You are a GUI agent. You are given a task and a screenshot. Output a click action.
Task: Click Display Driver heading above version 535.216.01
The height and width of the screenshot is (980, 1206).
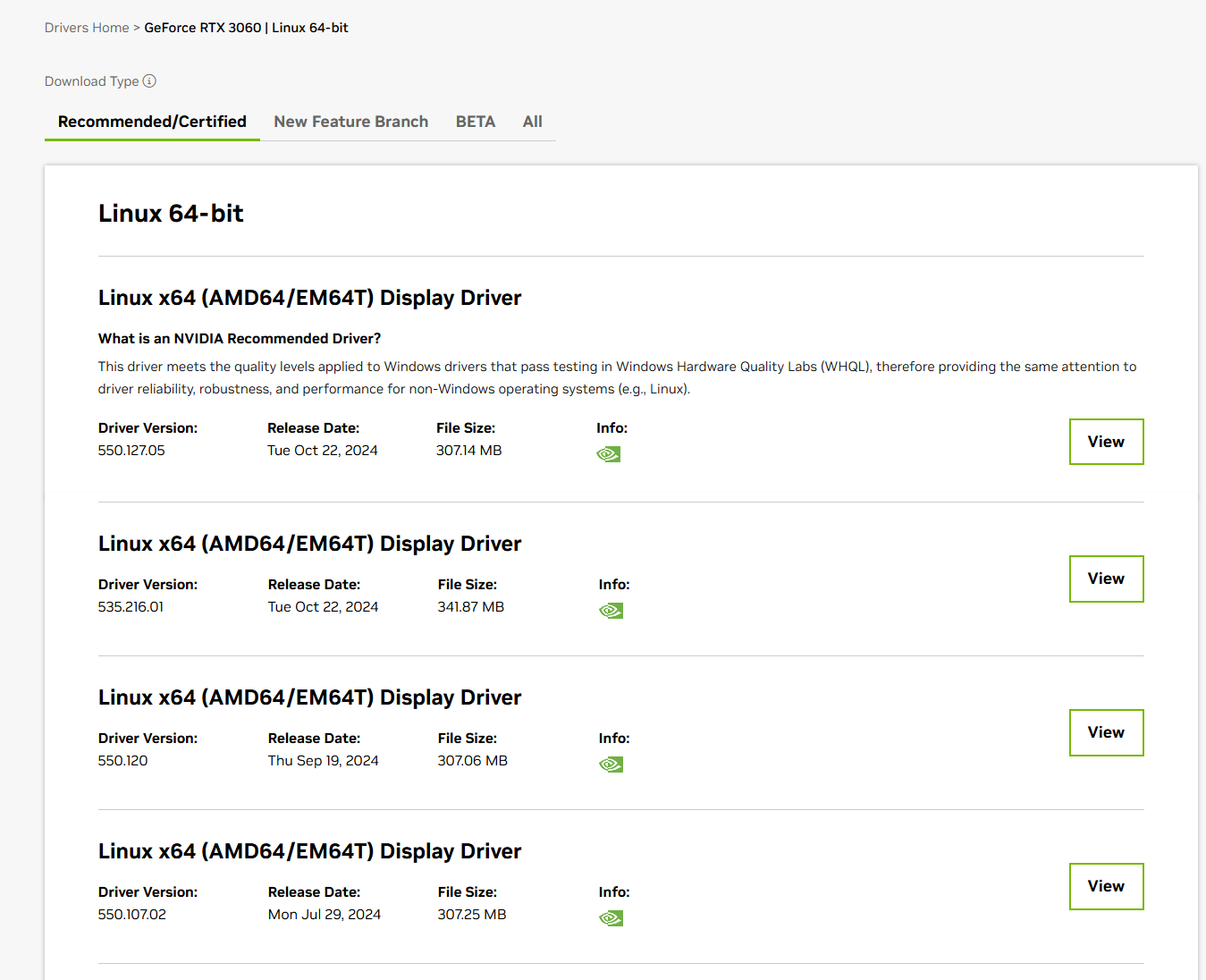(x=309, y=544)
